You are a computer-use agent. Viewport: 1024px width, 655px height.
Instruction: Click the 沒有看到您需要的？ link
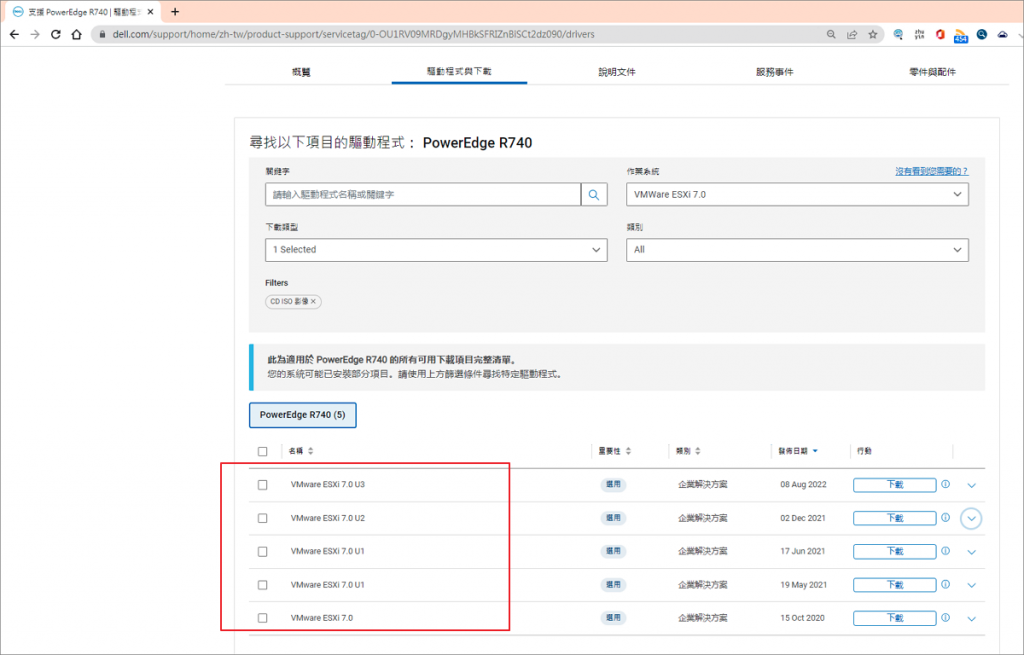pos(931,171)
